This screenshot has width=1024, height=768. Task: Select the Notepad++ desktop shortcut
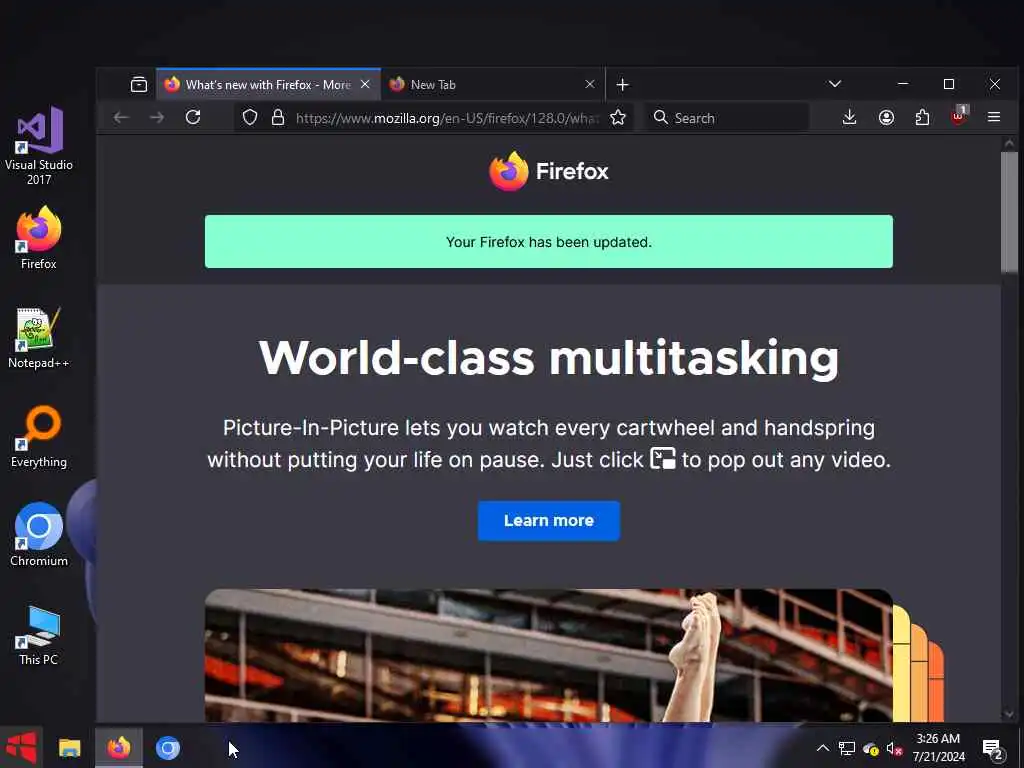pos(39,338)
